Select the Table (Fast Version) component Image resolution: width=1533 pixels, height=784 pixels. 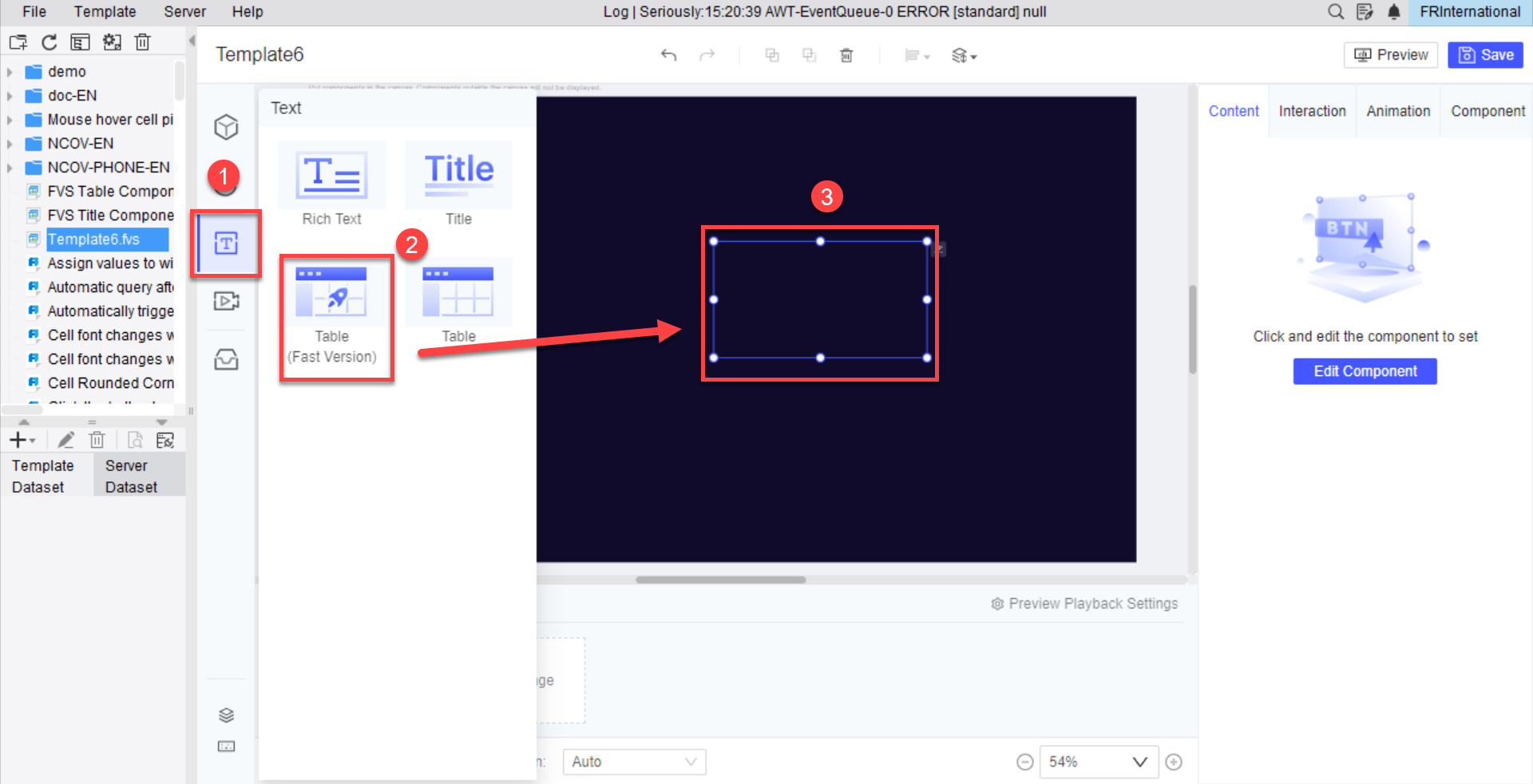(332, 316)
